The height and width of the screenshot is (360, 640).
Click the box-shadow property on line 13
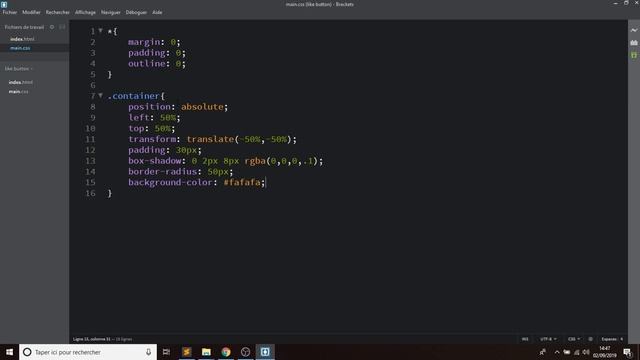pyautogui.click(x=155, y=161)
